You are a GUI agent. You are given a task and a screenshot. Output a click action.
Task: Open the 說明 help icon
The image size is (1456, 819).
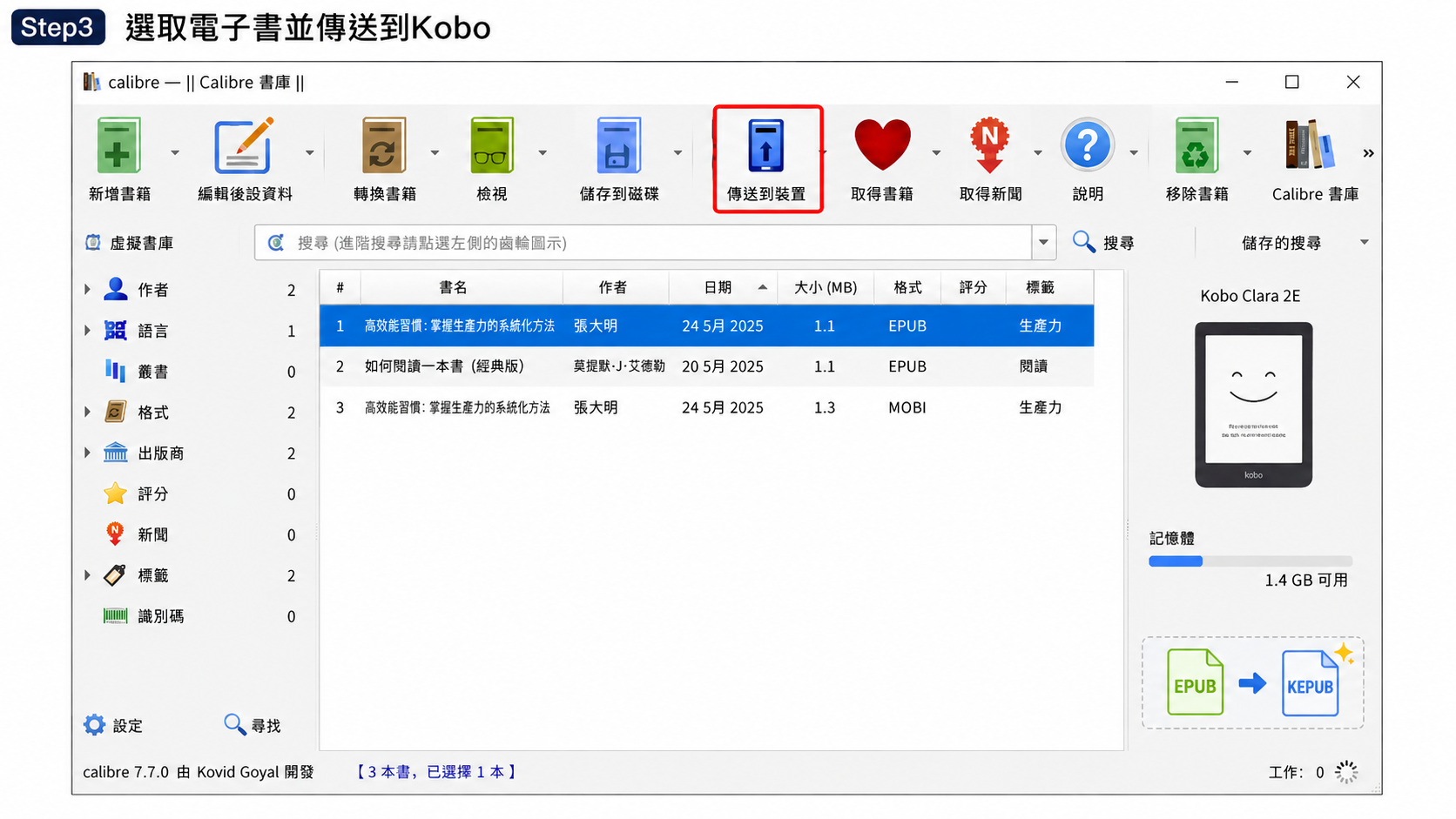click(x=1088, y=145)
